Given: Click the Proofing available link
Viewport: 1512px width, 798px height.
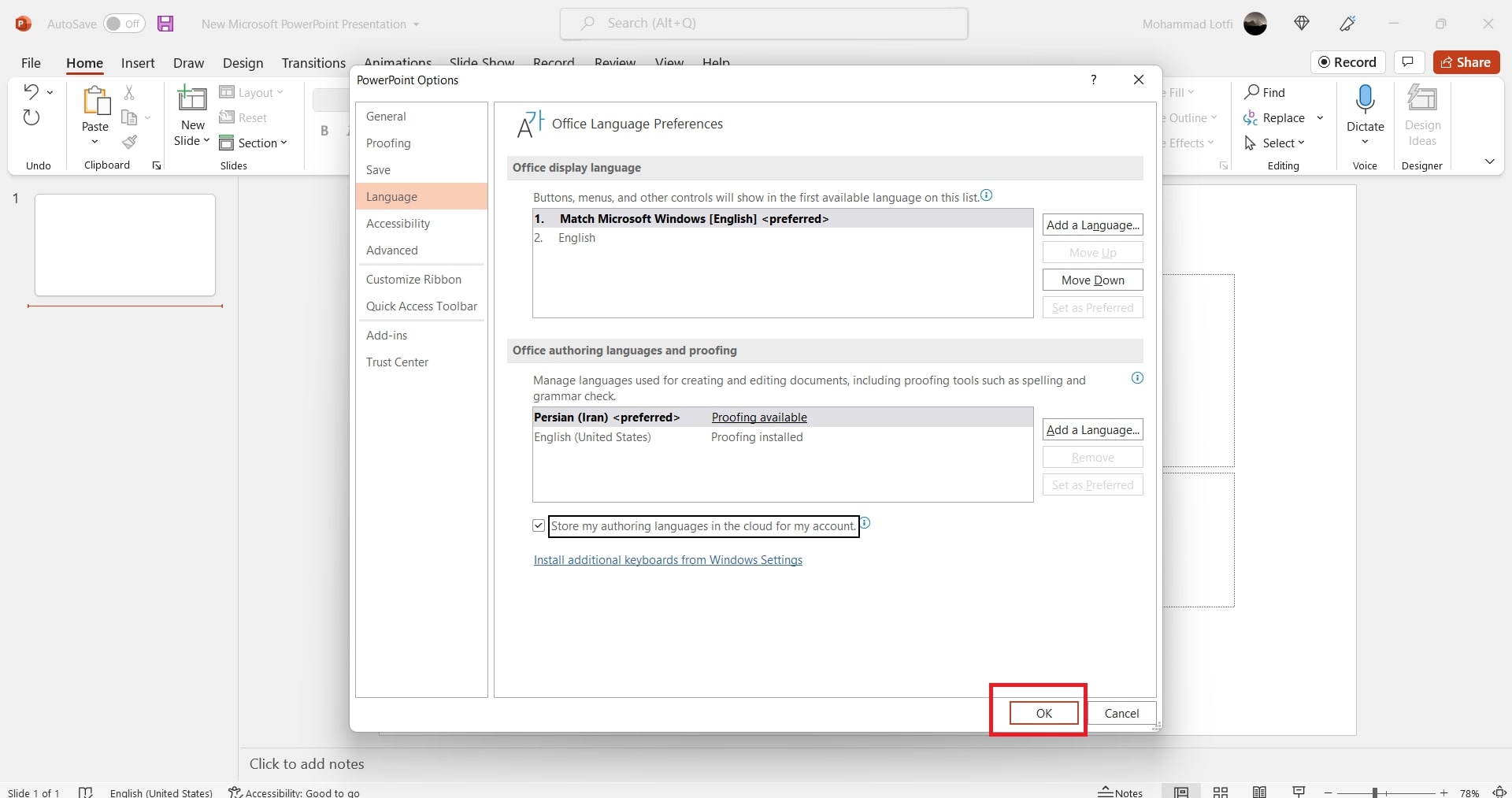Looking at the screenshot, I should (x=759, y=418).
